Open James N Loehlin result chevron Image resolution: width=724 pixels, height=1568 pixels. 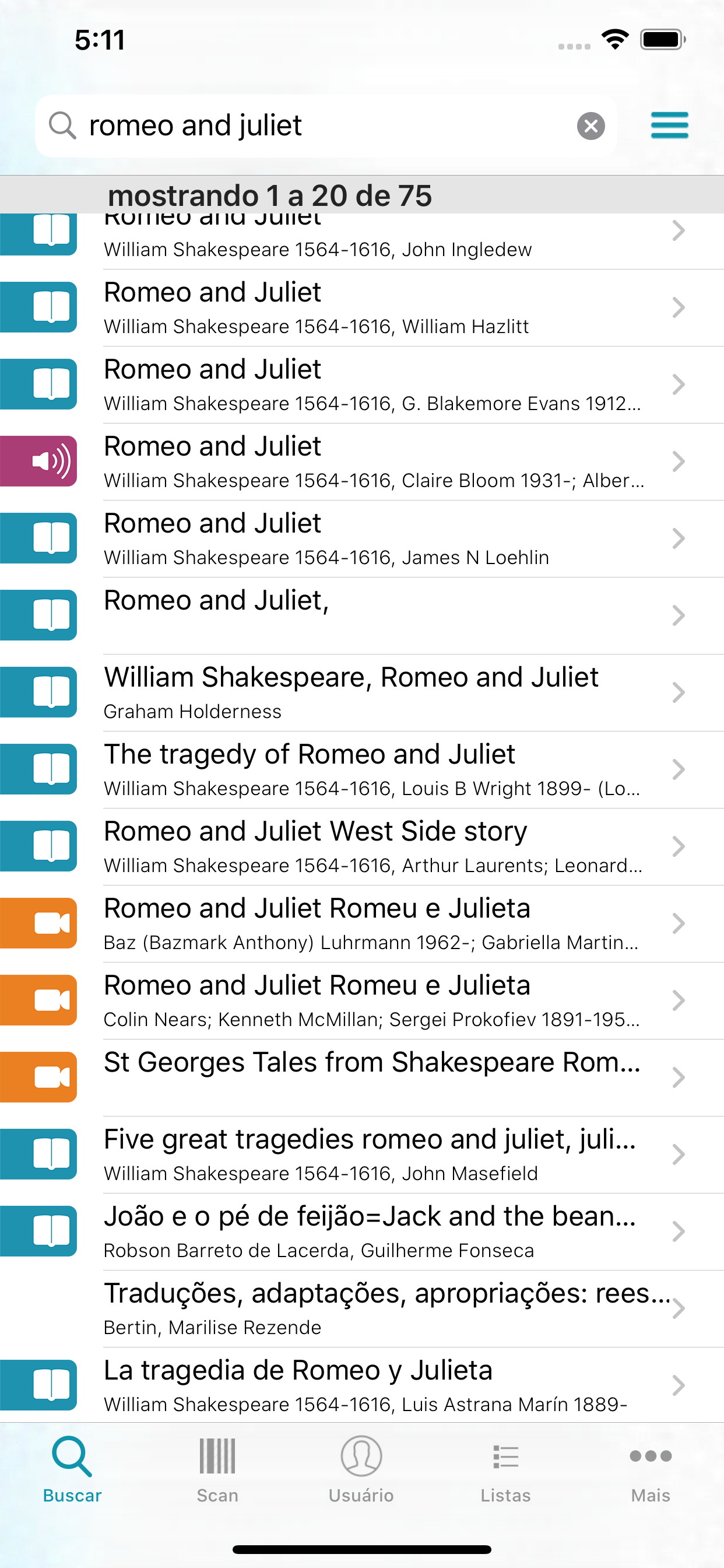point(679,538)
